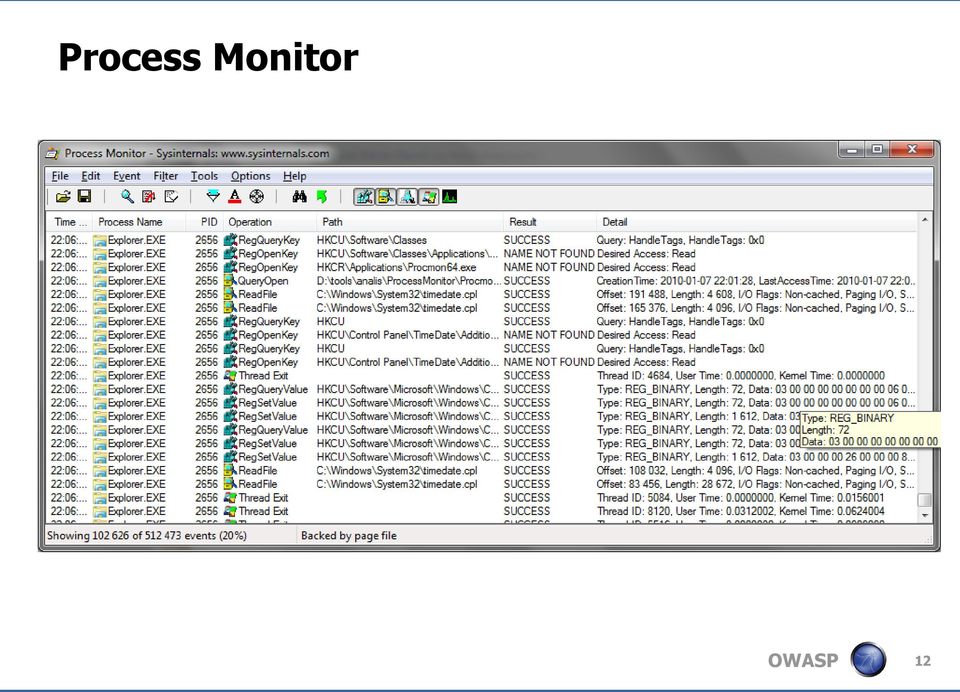Click the Time column header

coord(69,222)
